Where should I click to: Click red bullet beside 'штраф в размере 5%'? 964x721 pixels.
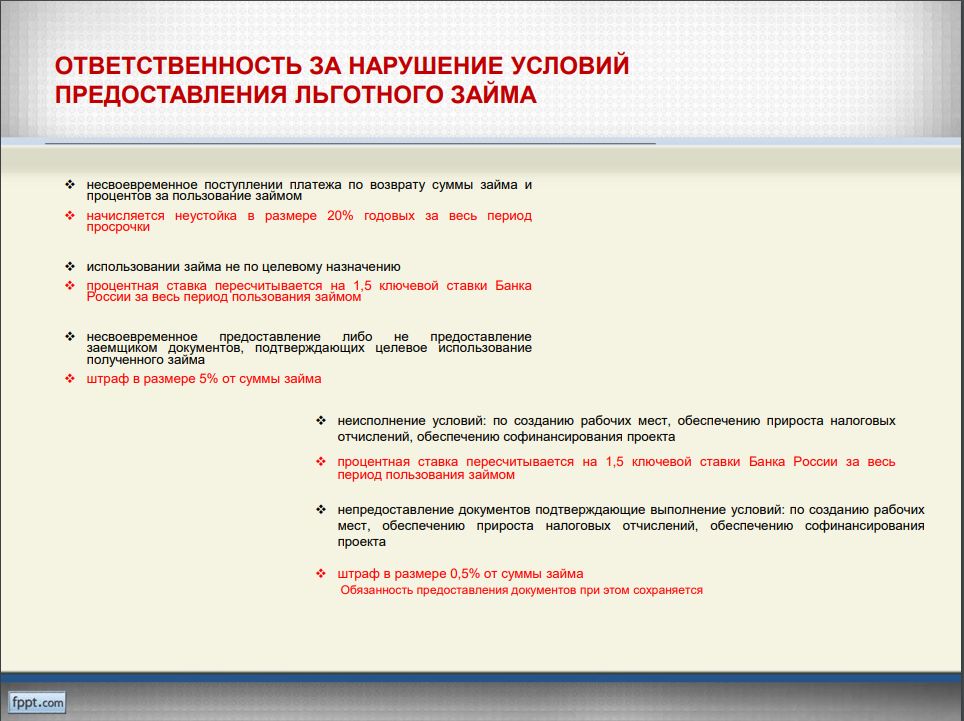[70, 379]
